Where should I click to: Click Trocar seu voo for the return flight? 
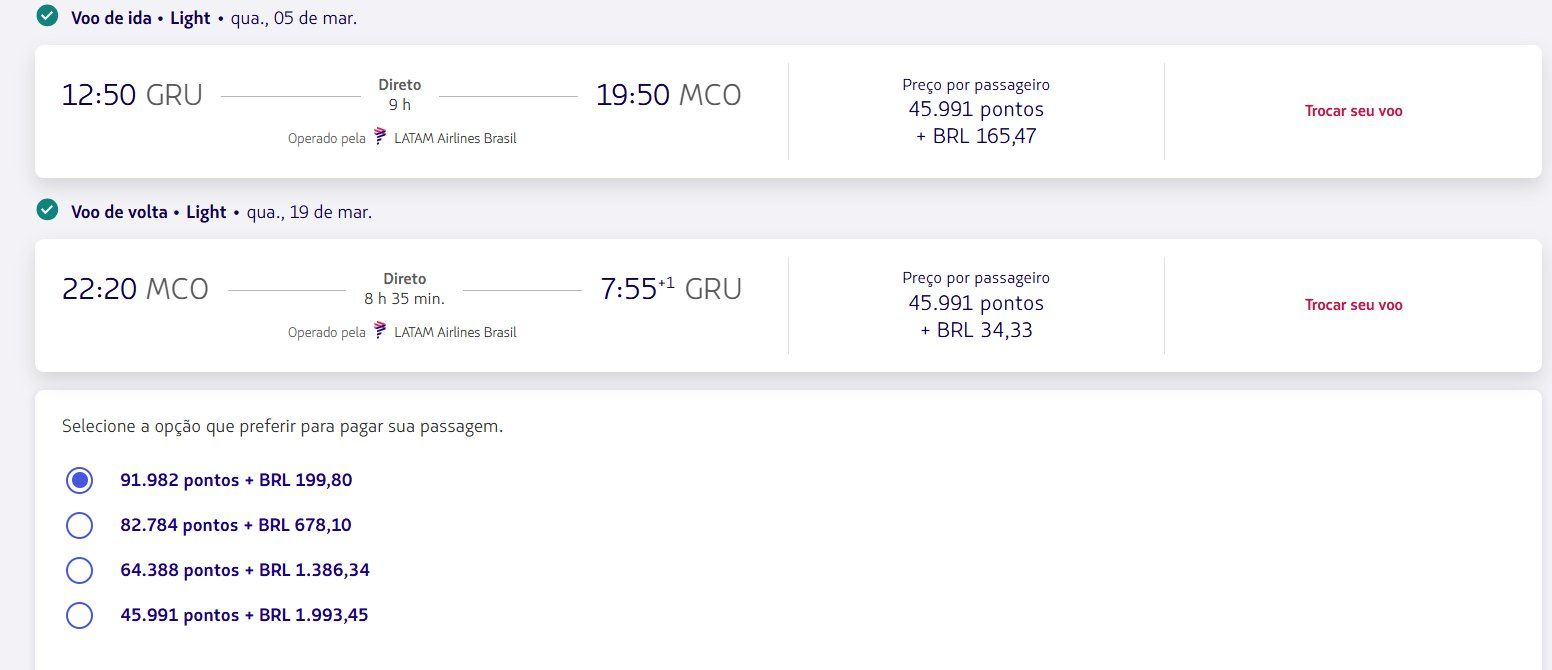1353,305
